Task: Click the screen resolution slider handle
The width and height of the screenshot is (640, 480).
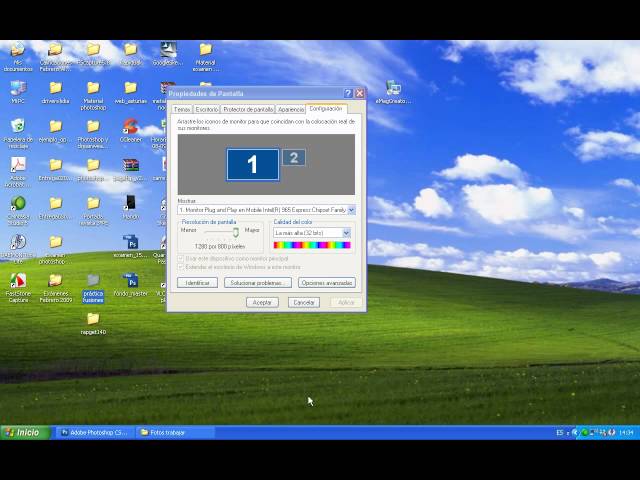Action: (x=236, y=232)
